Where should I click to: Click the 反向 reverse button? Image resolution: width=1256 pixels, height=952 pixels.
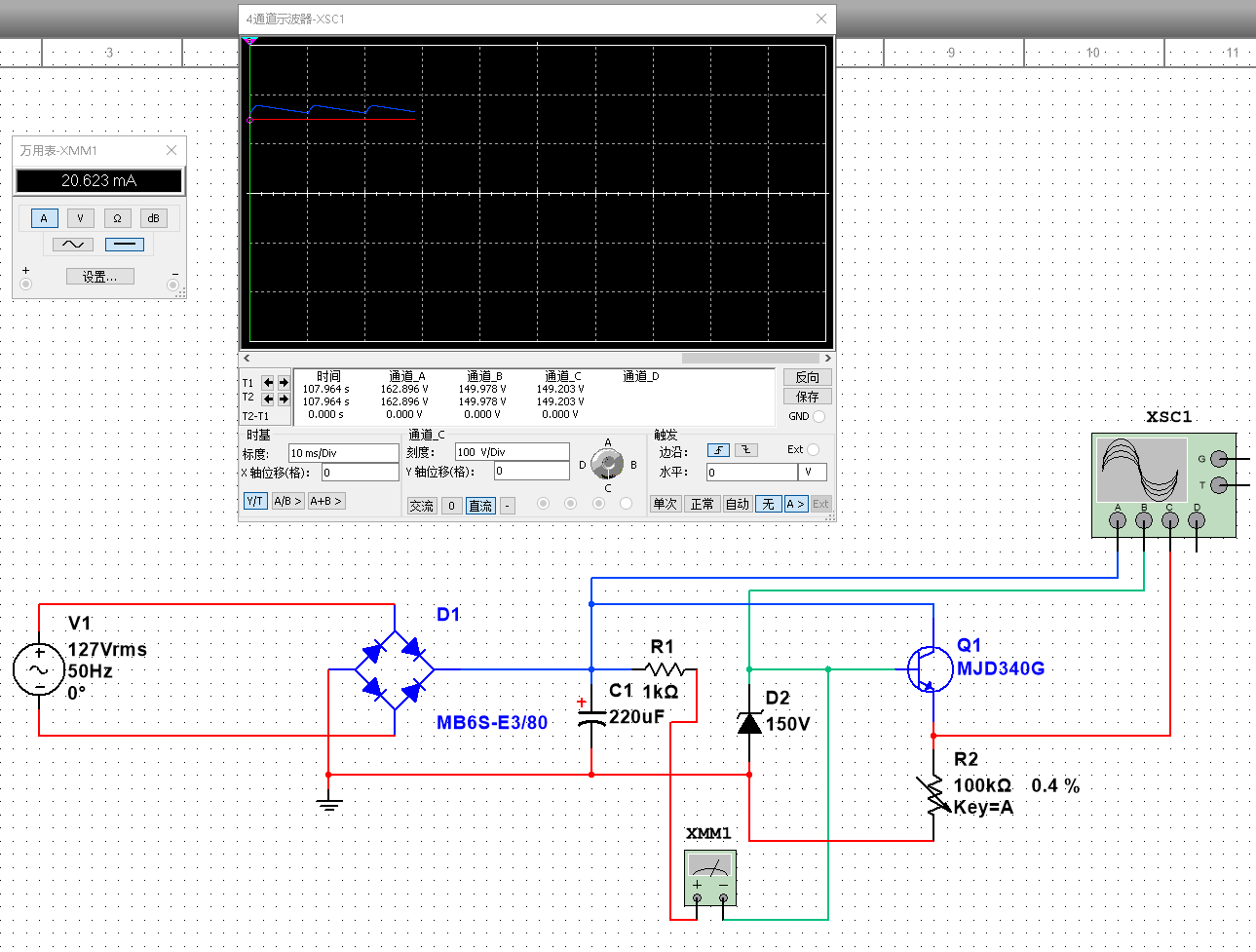click(808, 377)
